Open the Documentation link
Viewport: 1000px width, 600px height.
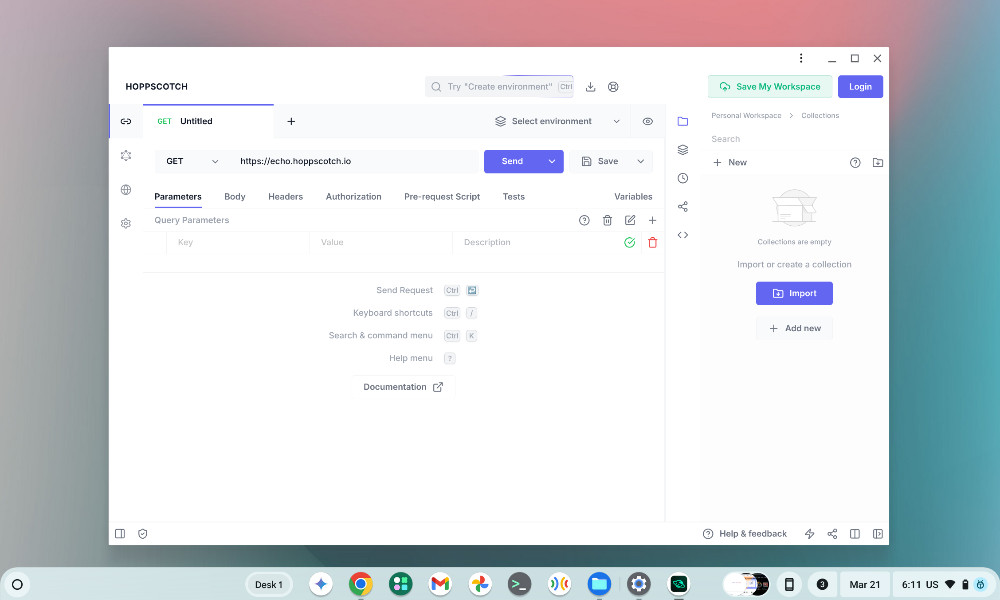click(x=403, y=387)
